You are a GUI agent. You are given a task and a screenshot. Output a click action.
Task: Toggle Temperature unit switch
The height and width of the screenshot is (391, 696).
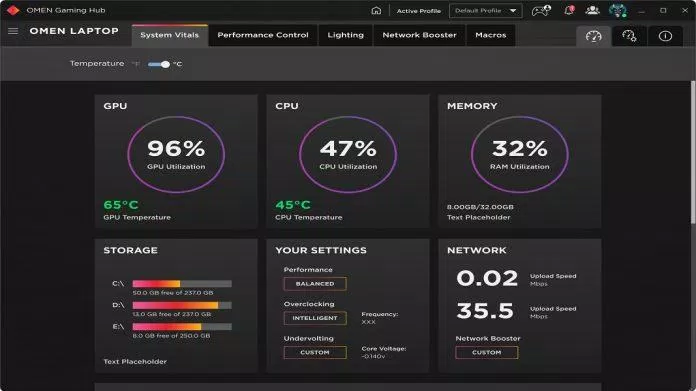(x=159, y=64)
